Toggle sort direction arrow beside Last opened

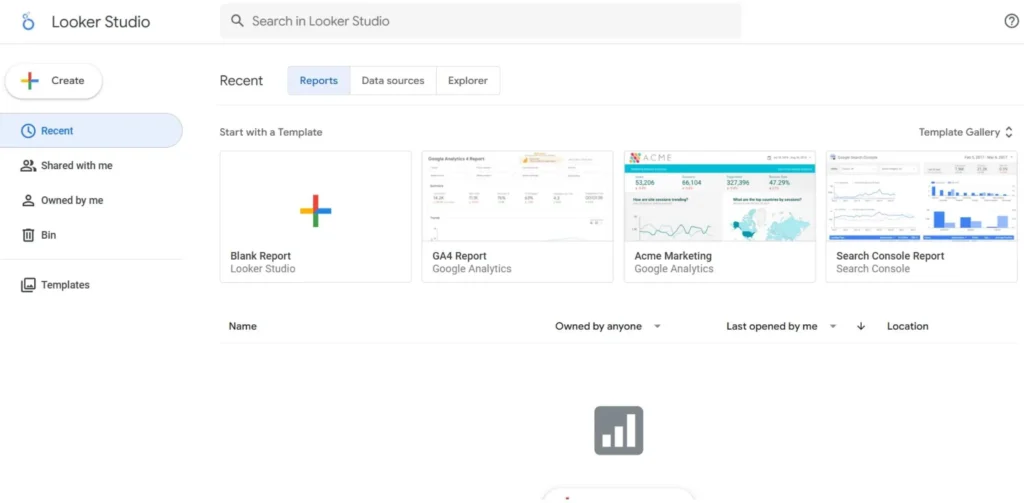(860, 327)
